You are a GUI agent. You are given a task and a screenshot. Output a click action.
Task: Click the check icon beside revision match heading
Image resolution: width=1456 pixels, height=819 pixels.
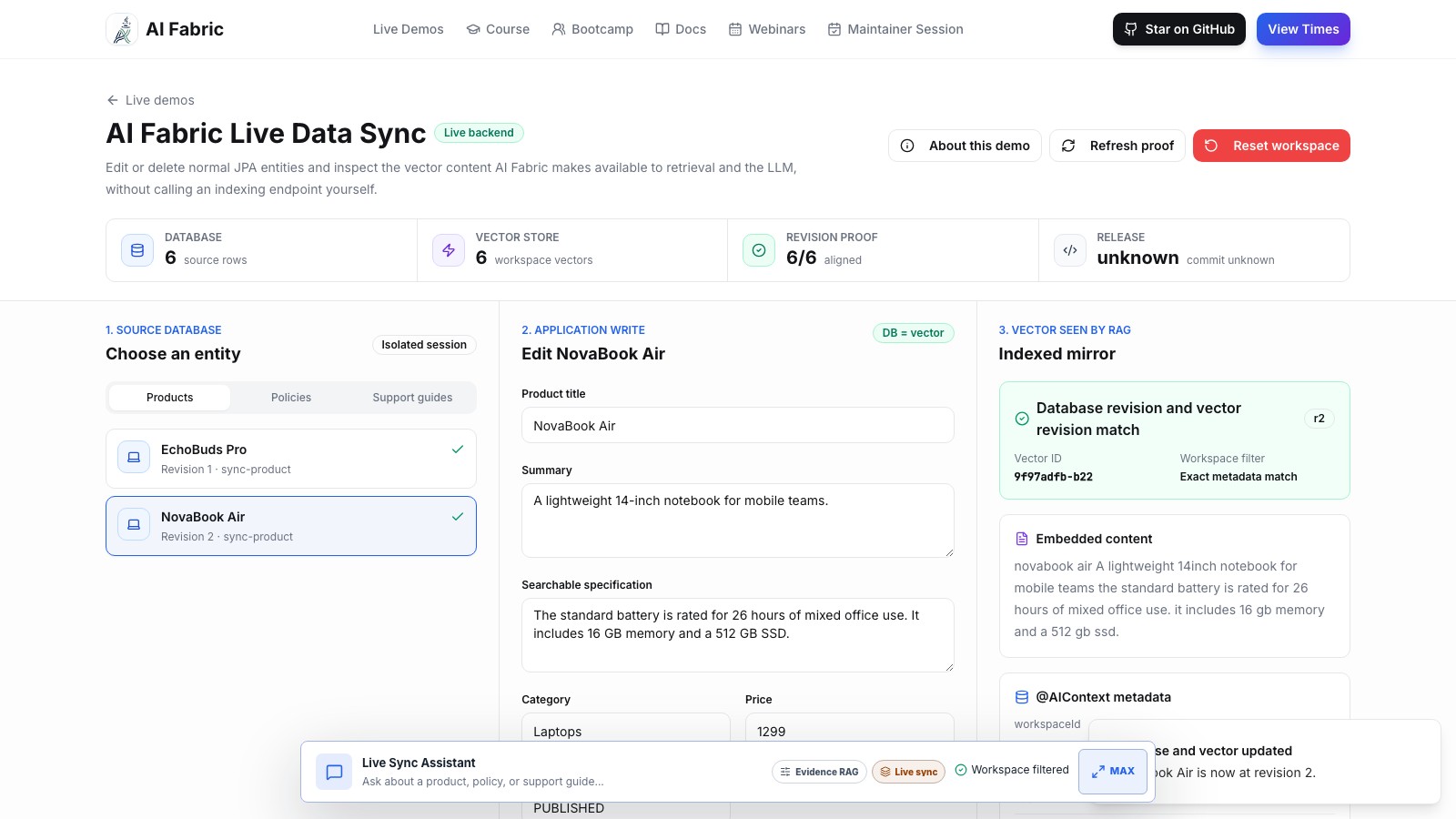point(1022,419)
